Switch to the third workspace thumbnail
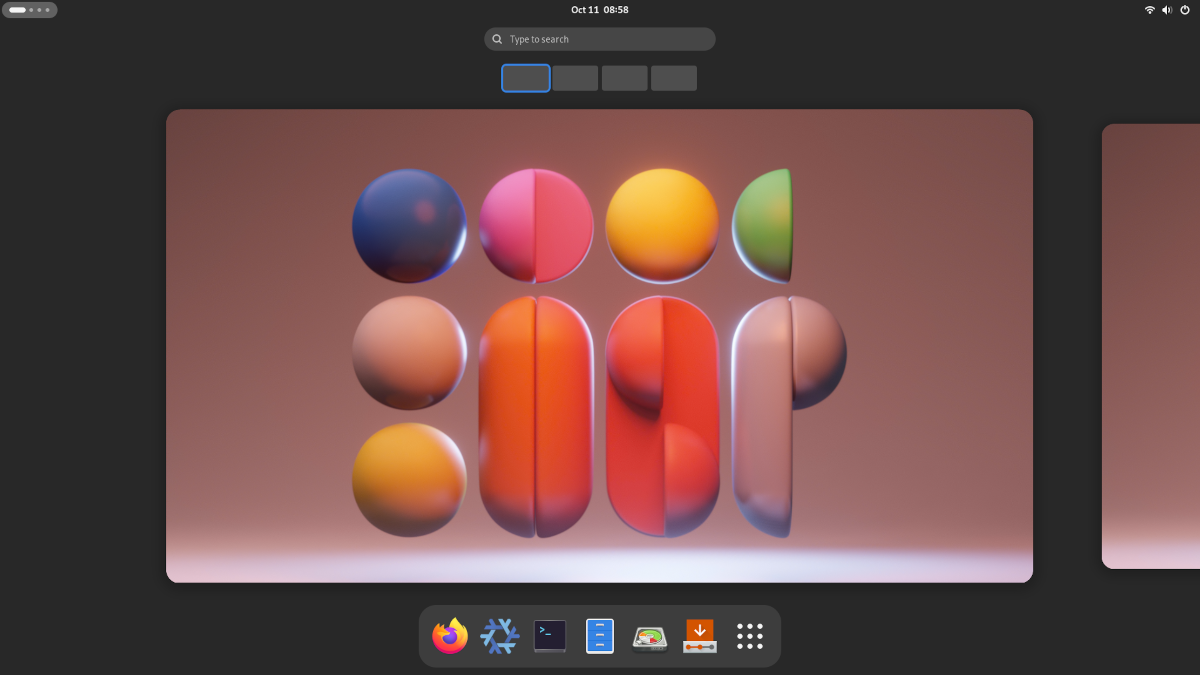The width and height of the screenshot is (1200, 675). click(625, 78)
